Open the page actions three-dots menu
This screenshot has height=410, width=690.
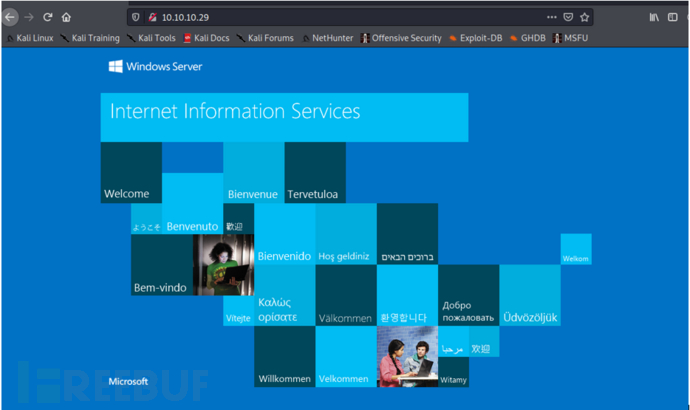tap(551, 17)
